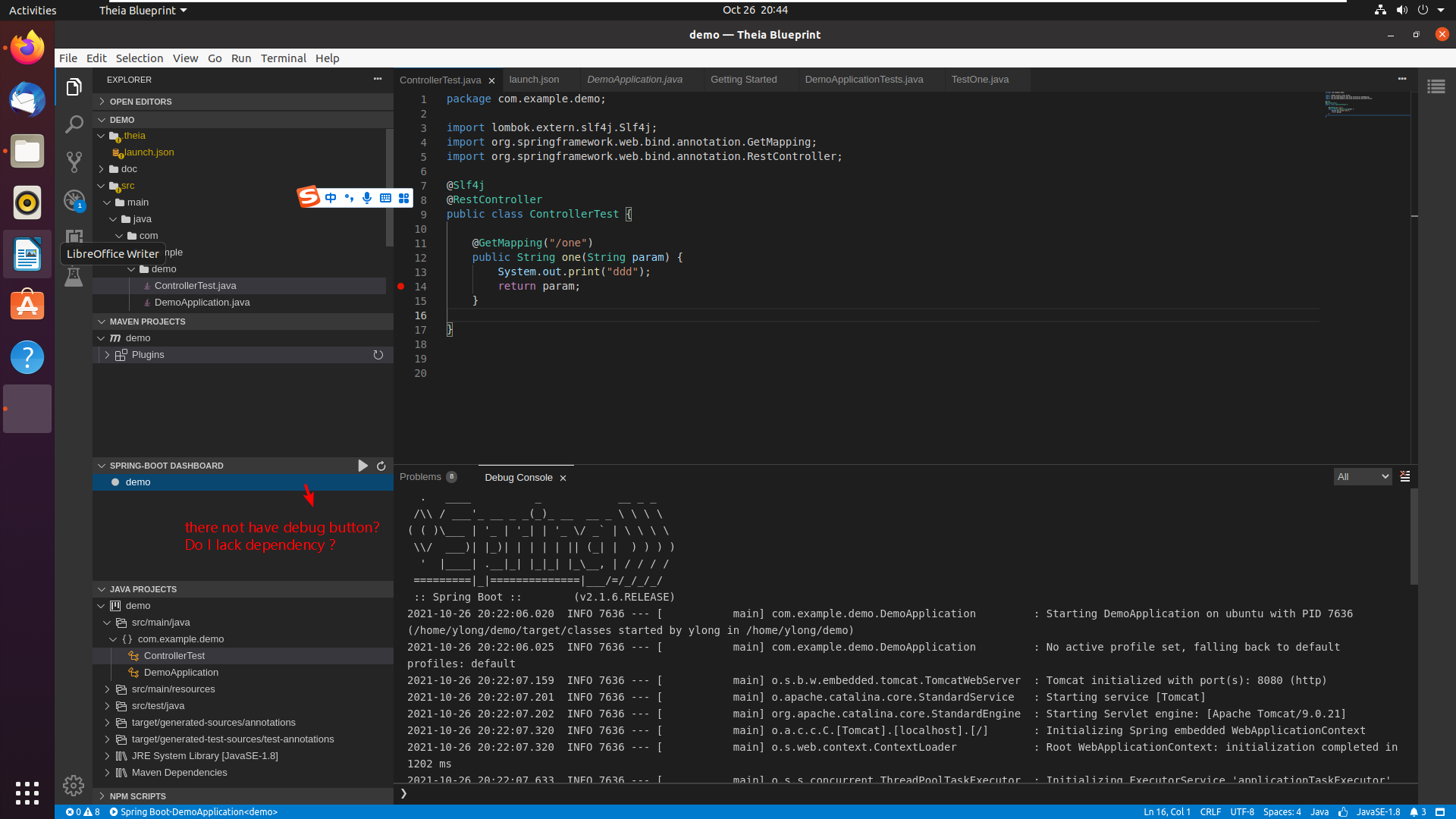Click the demo status circle in dashboard
1456x819 pixels.
click(x=115, y=482)
